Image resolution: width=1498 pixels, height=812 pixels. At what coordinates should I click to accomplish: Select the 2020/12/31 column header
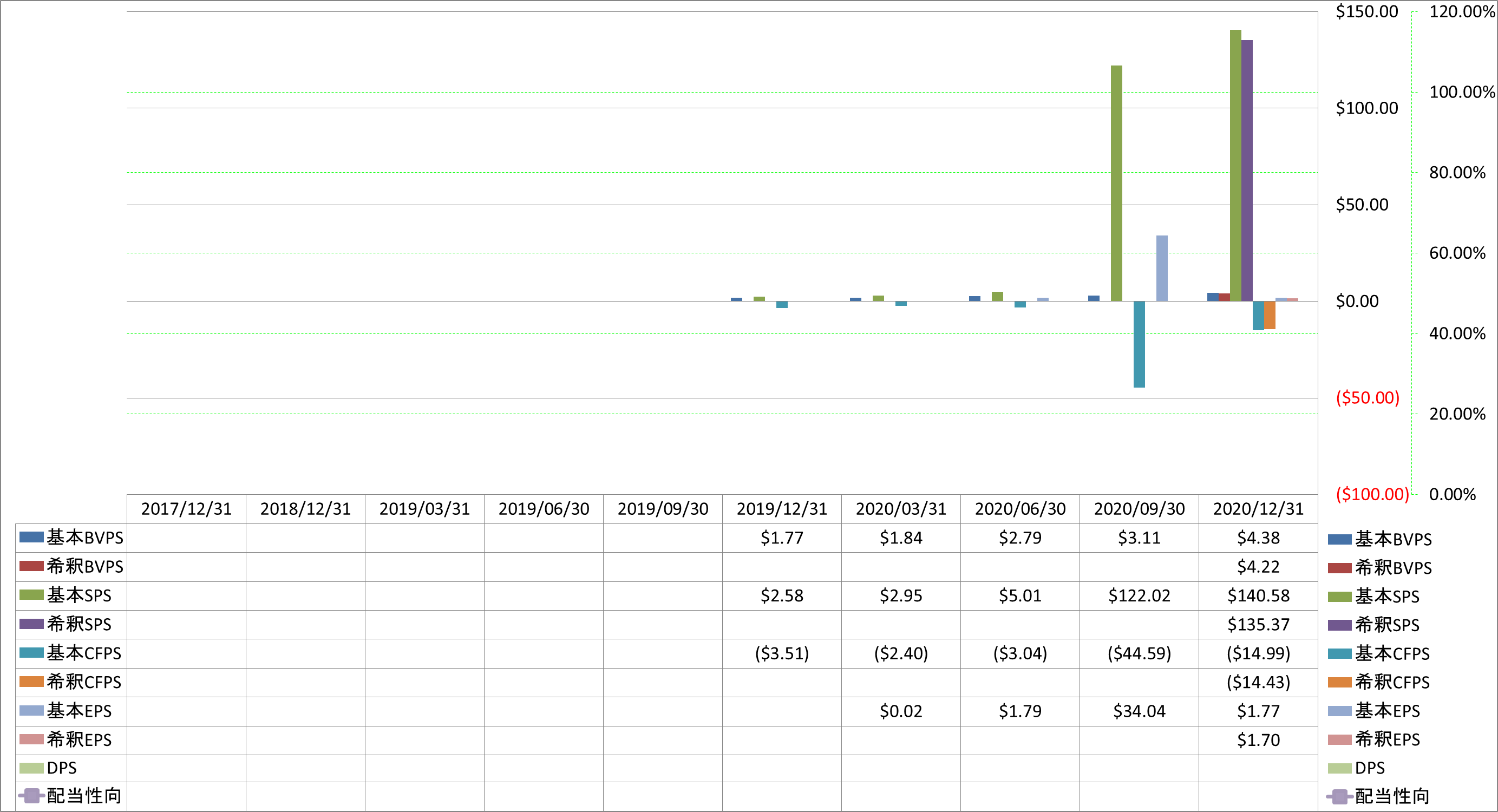coord(1258,509)
